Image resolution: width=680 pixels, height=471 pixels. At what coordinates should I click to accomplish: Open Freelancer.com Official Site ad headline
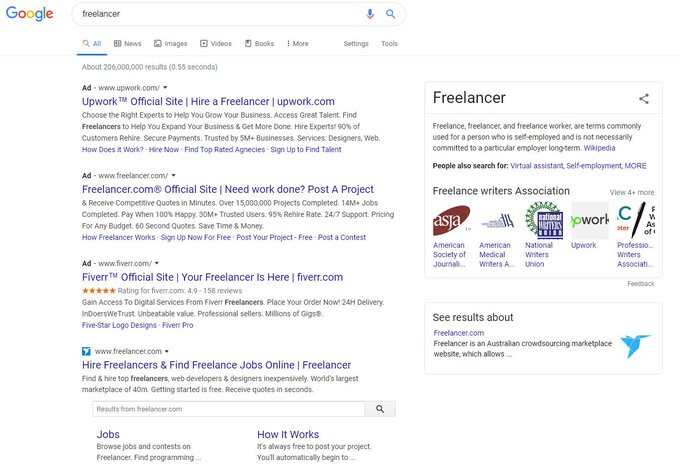tap(228, 190)
